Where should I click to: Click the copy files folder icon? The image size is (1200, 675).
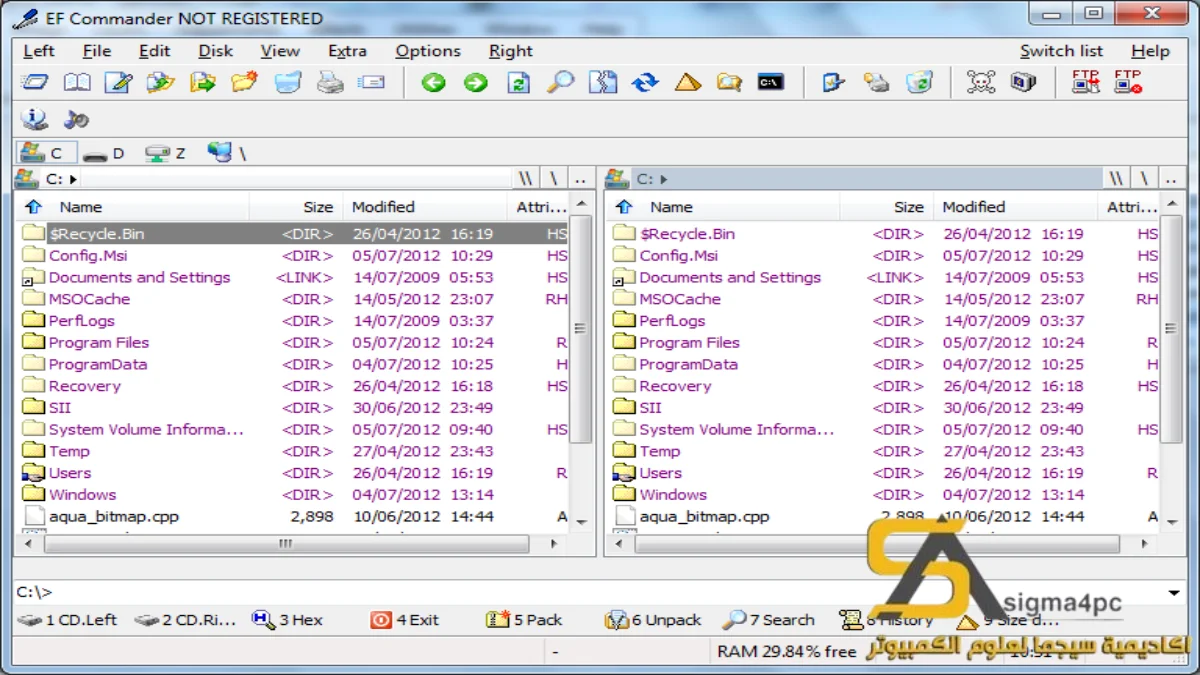[161, 83]
